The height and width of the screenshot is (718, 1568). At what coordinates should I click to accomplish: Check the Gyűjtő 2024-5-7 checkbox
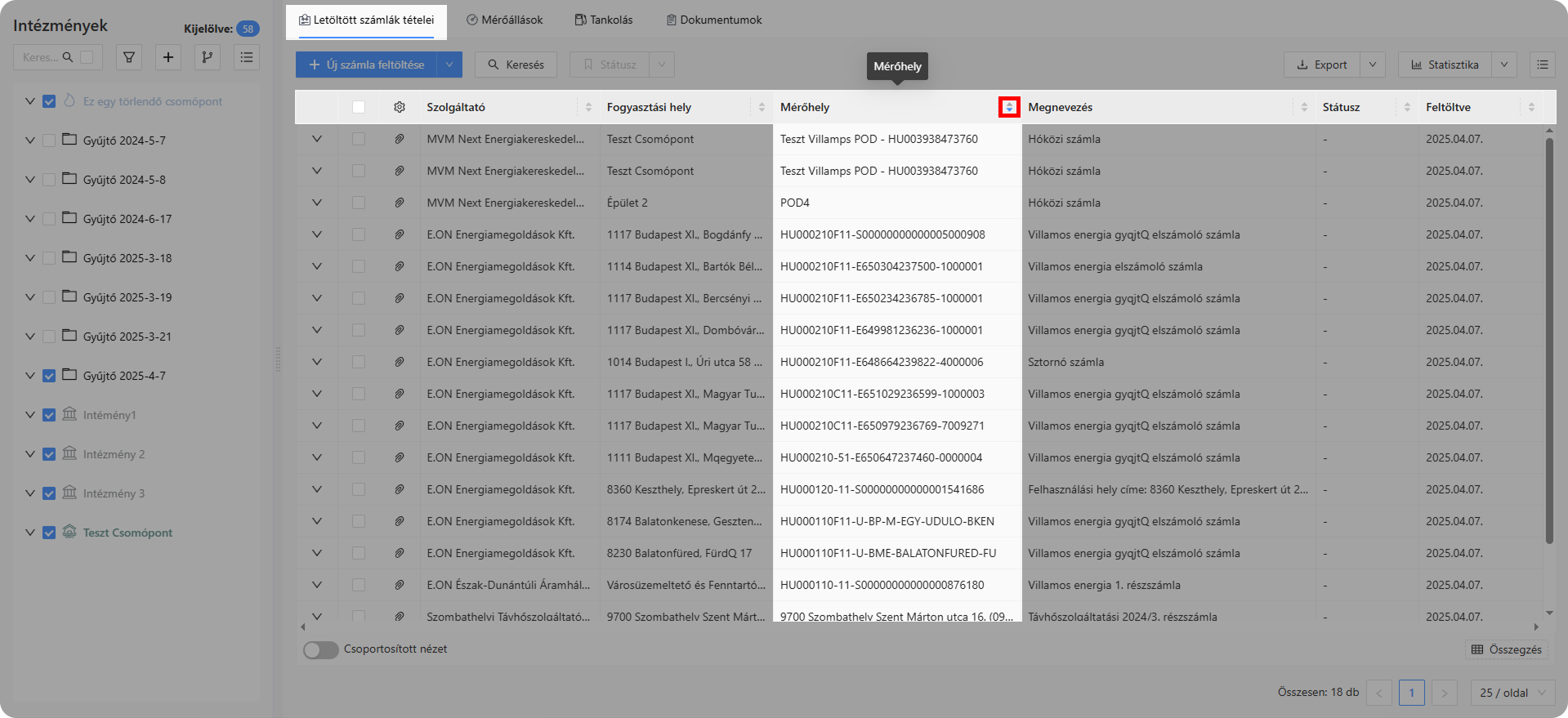49,140
